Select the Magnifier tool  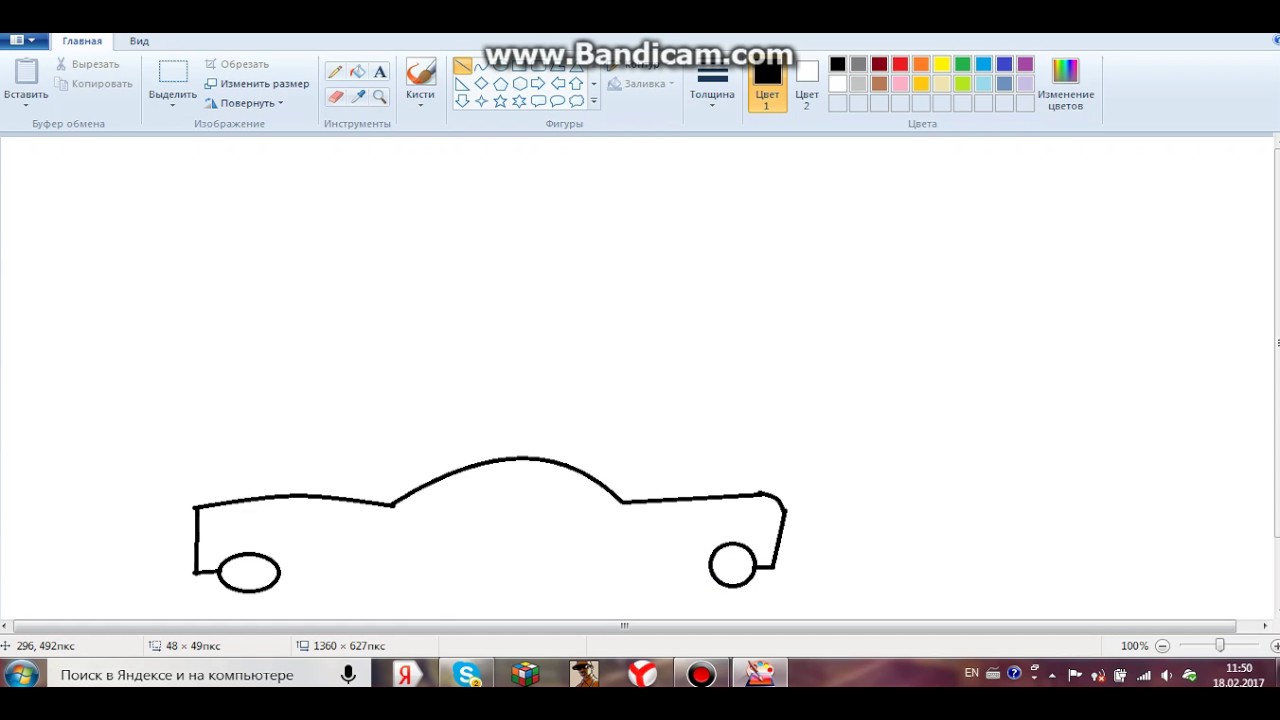(x=380, y=97)
